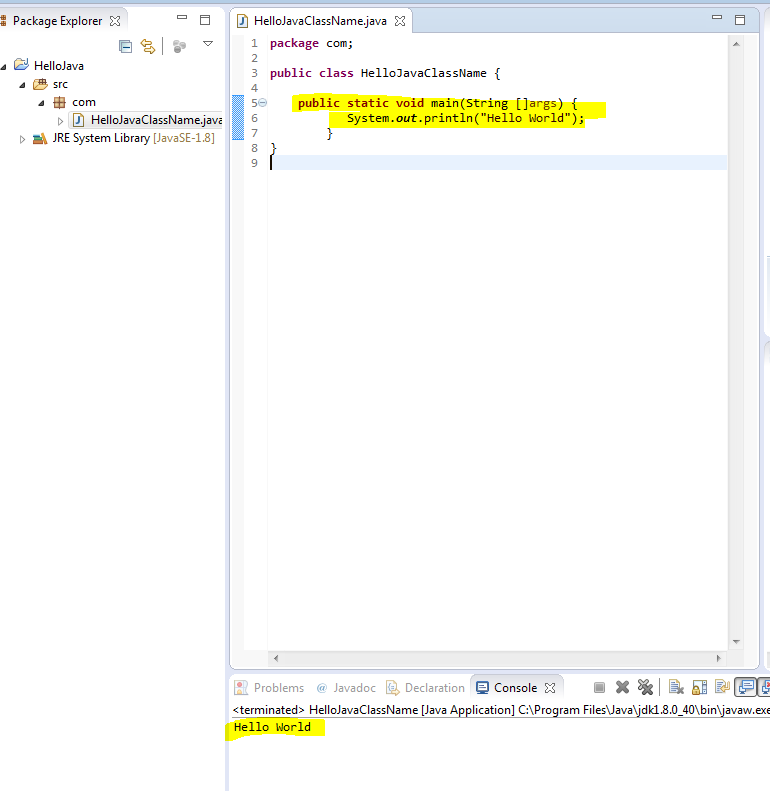This screenshot has width=770, height=791.
Task: Toggle Word Wrap in Console
Action: [722, 687]
